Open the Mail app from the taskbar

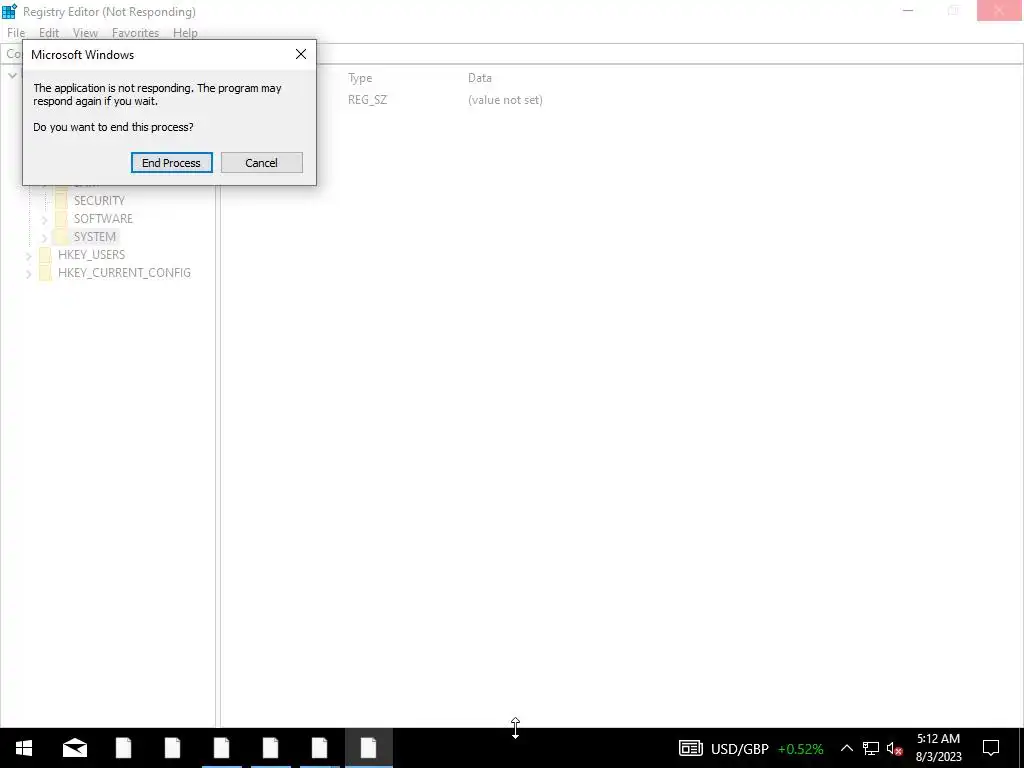(74, 748)
